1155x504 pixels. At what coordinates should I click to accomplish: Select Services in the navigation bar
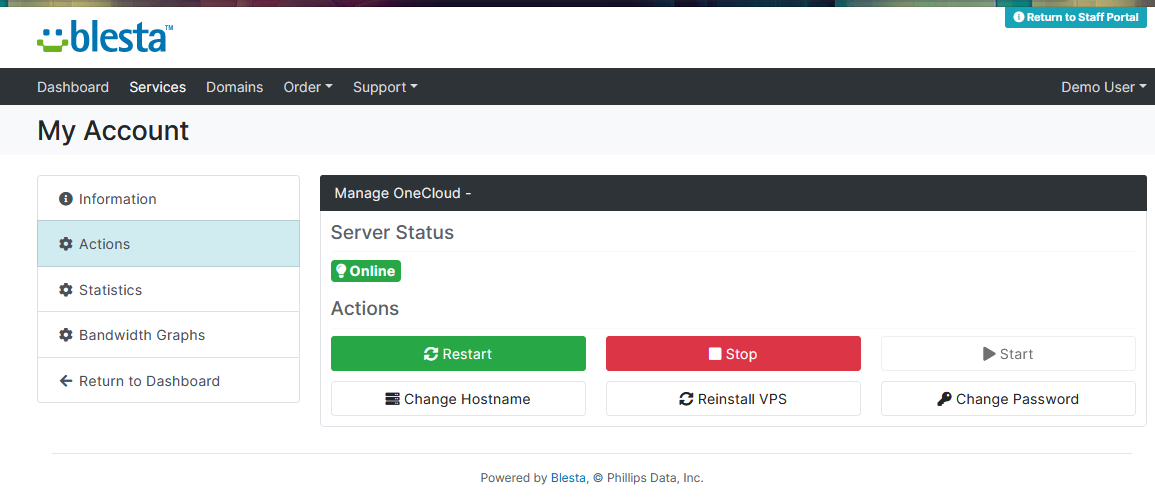(158, 87)
